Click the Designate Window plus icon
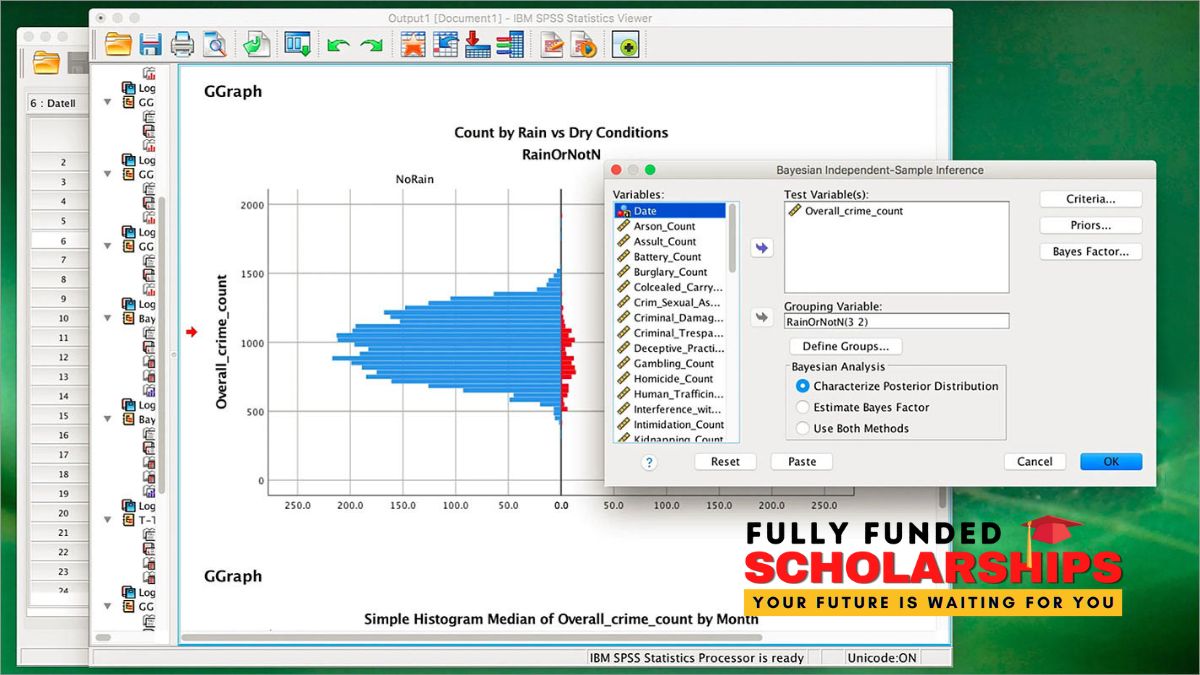 tap(626, 45)
